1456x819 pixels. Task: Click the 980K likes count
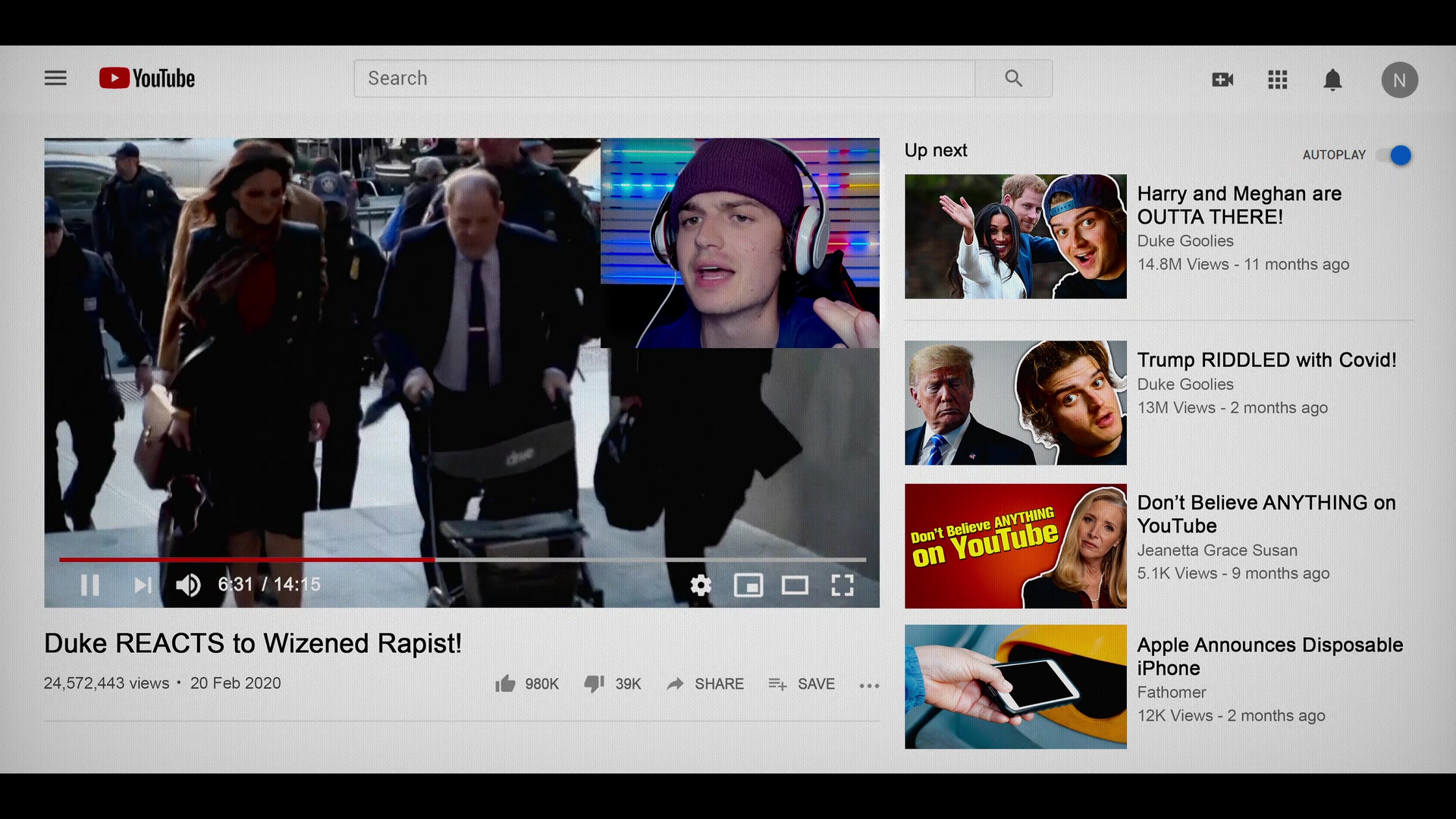pyautogui.click(x=541, y=684)
